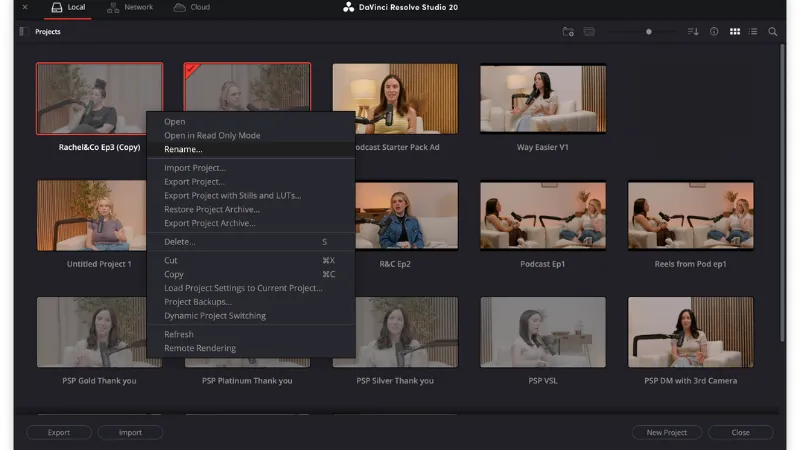The height and width of the screenshot is (450, 800).
Task: Select Rename... in the context menu
Action: click(x=251, y=149)
